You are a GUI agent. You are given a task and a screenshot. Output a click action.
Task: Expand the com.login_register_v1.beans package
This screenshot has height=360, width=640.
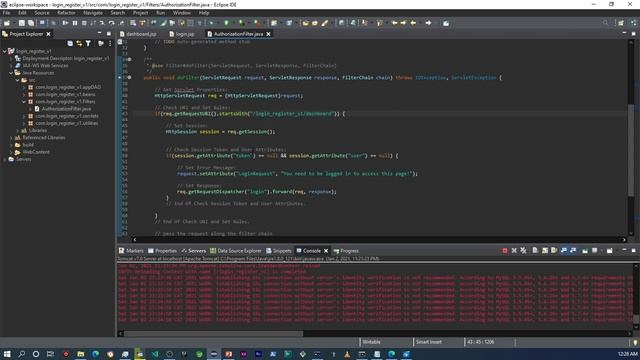[x=24, y=94]
